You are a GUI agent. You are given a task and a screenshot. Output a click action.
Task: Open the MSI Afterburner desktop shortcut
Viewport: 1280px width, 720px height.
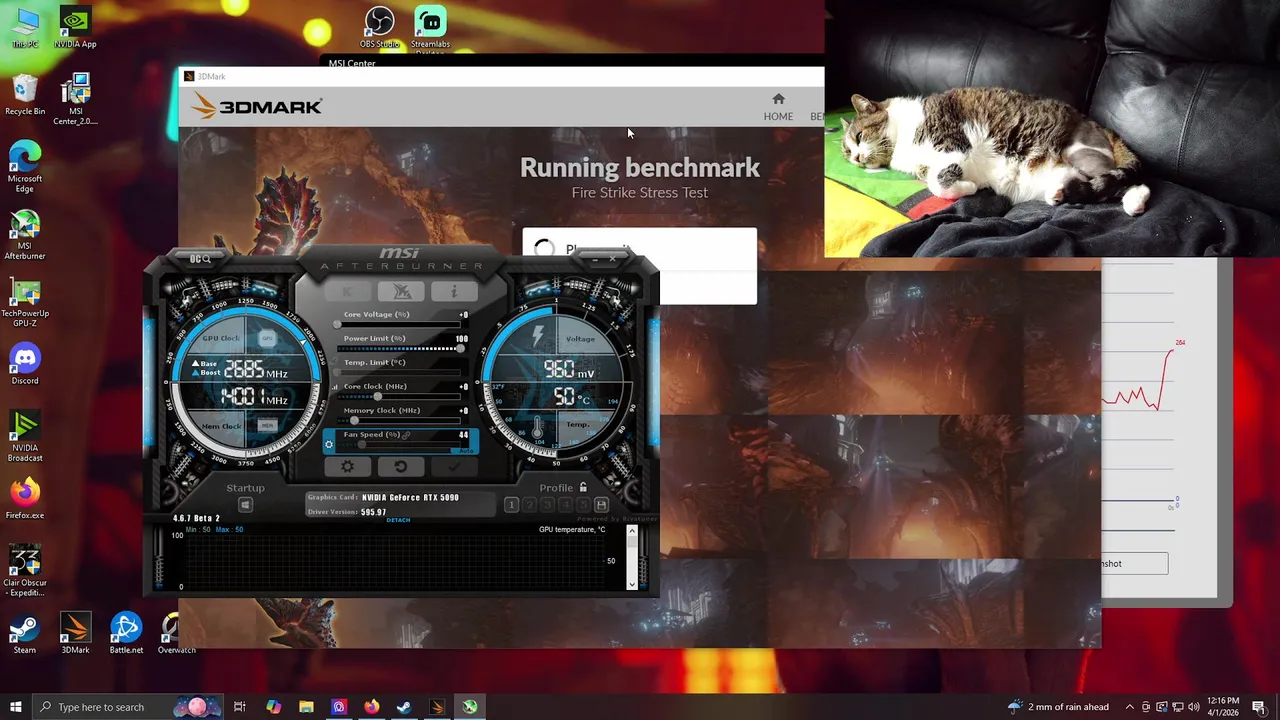click(25, 235)
